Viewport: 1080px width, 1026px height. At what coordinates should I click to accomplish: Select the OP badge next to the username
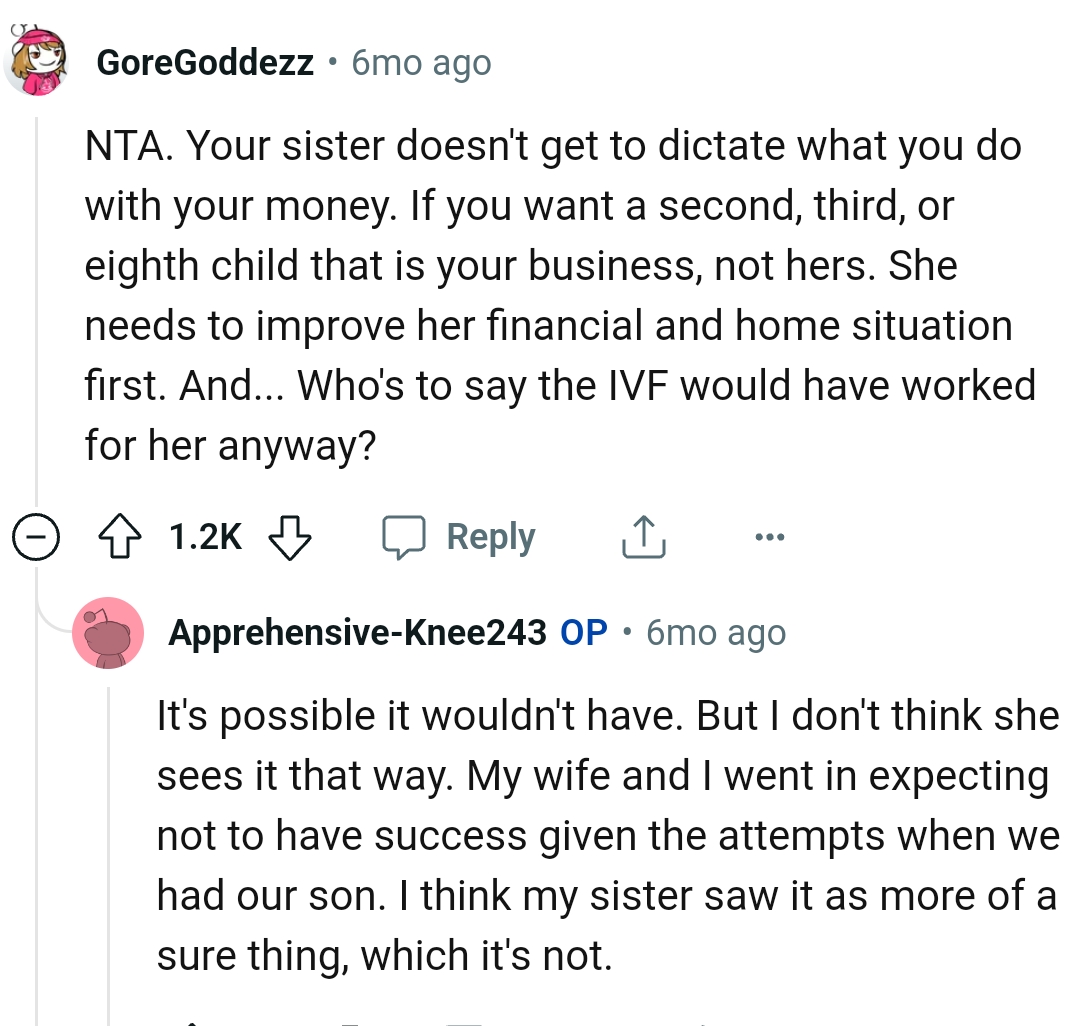tap(583, 632)
